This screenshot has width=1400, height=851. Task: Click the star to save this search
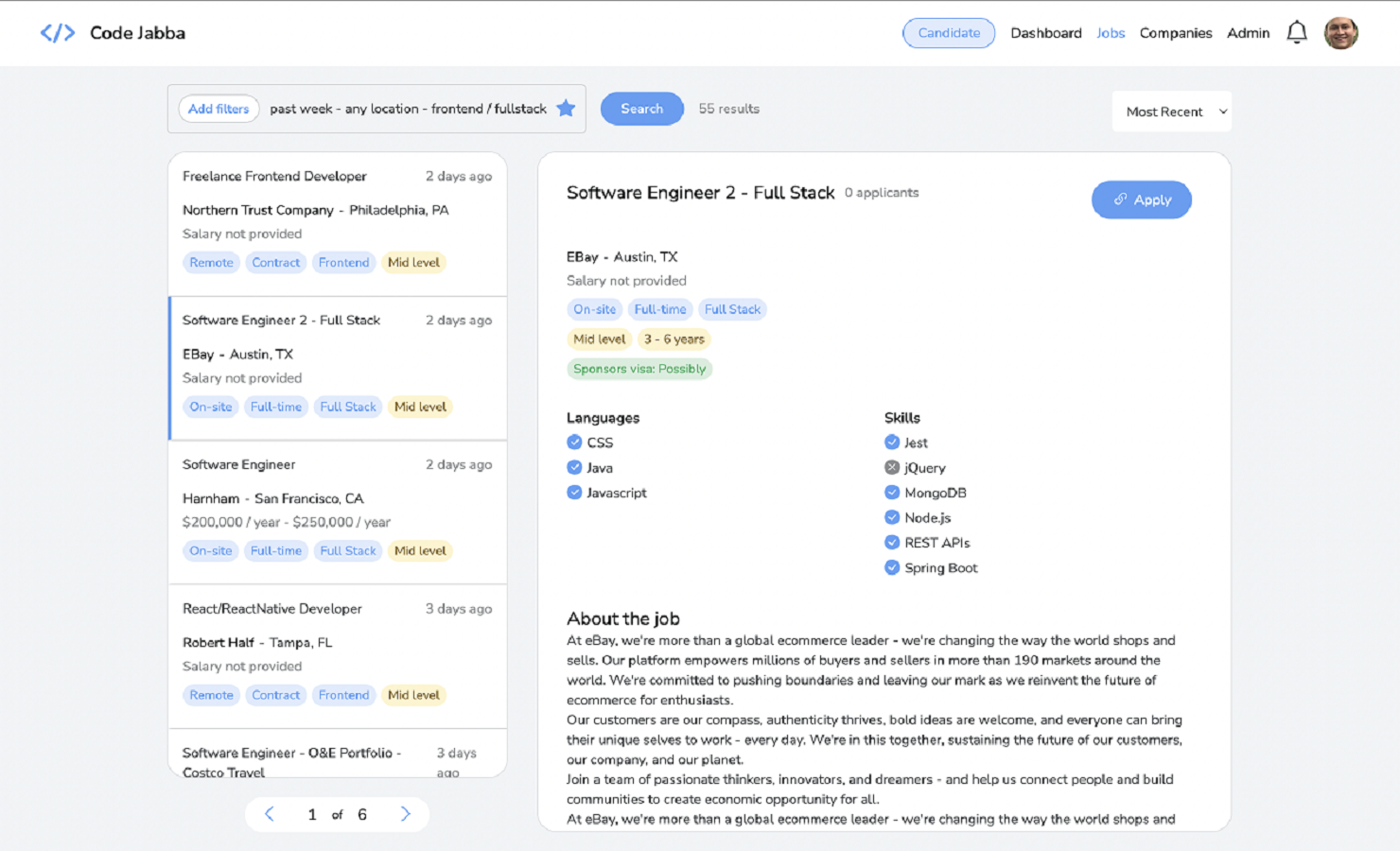tap(566, 109)
